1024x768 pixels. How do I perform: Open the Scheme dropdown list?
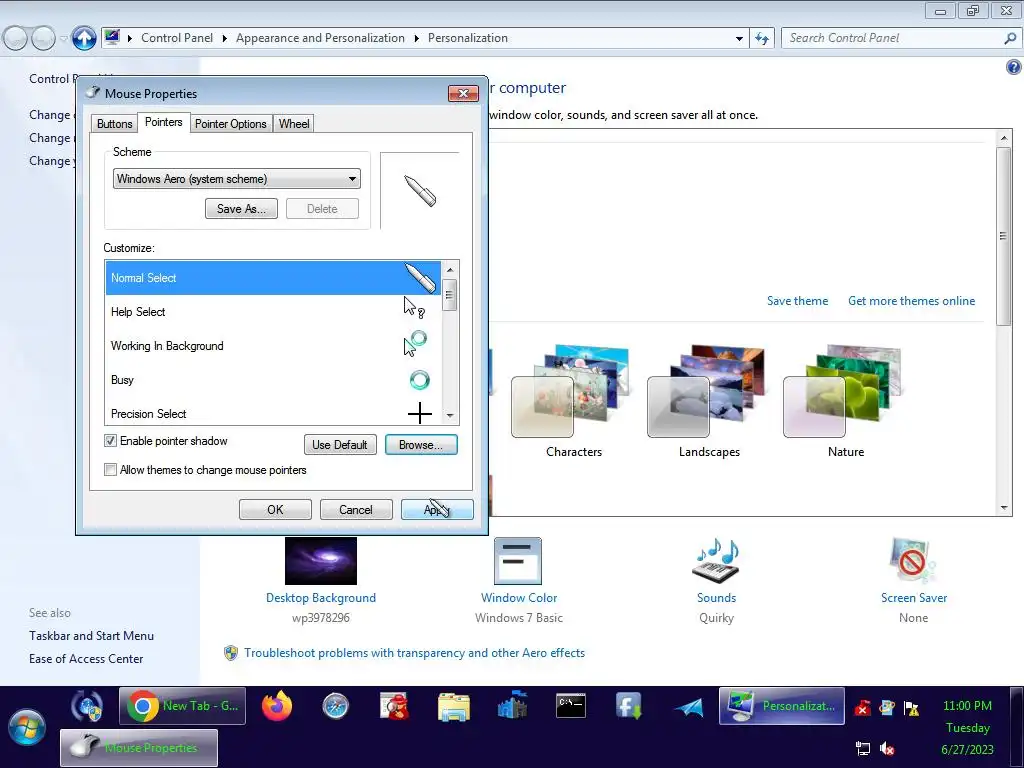[x=236, y=179]
